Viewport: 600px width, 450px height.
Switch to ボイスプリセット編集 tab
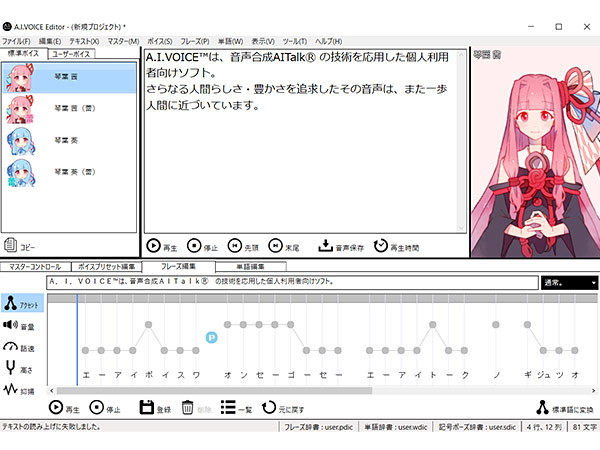pyautogui.click(x=106, y=266)
